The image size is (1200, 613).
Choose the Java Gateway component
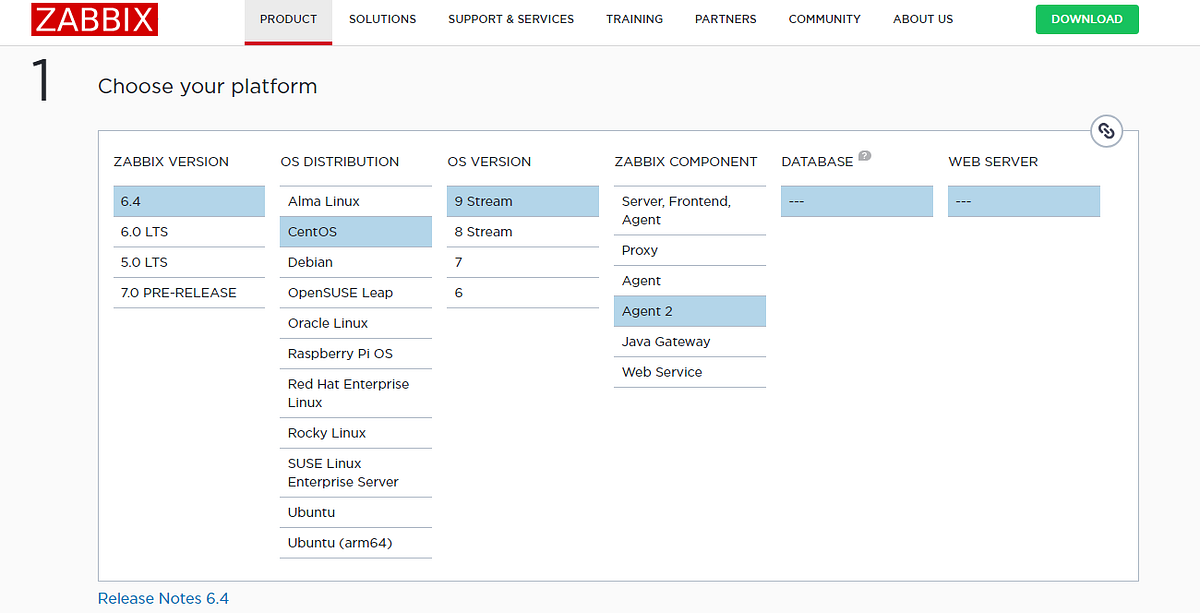point(665,341)
